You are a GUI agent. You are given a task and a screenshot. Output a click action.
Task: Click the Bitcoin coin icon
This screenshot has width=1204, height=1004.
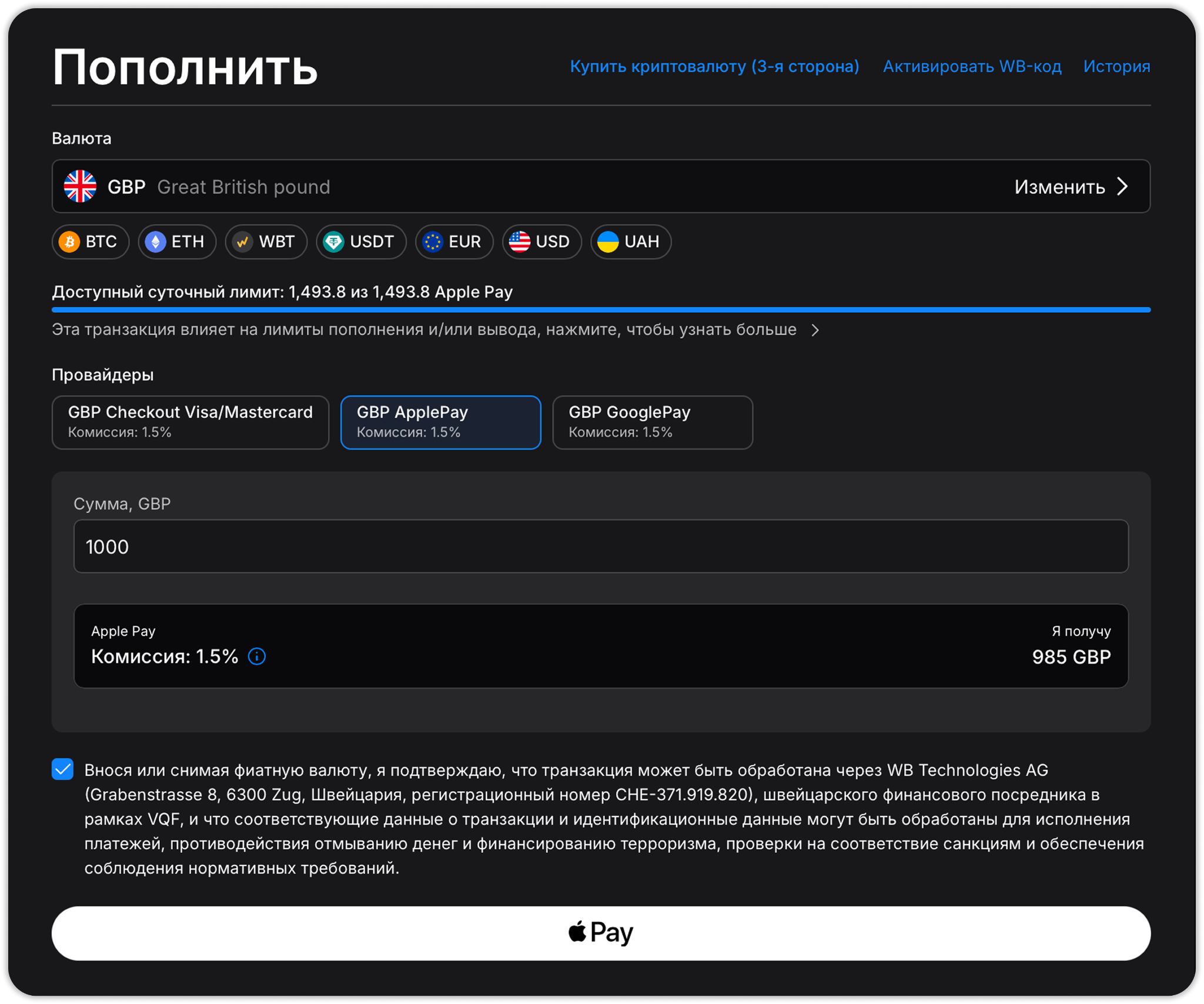(69, 242)
